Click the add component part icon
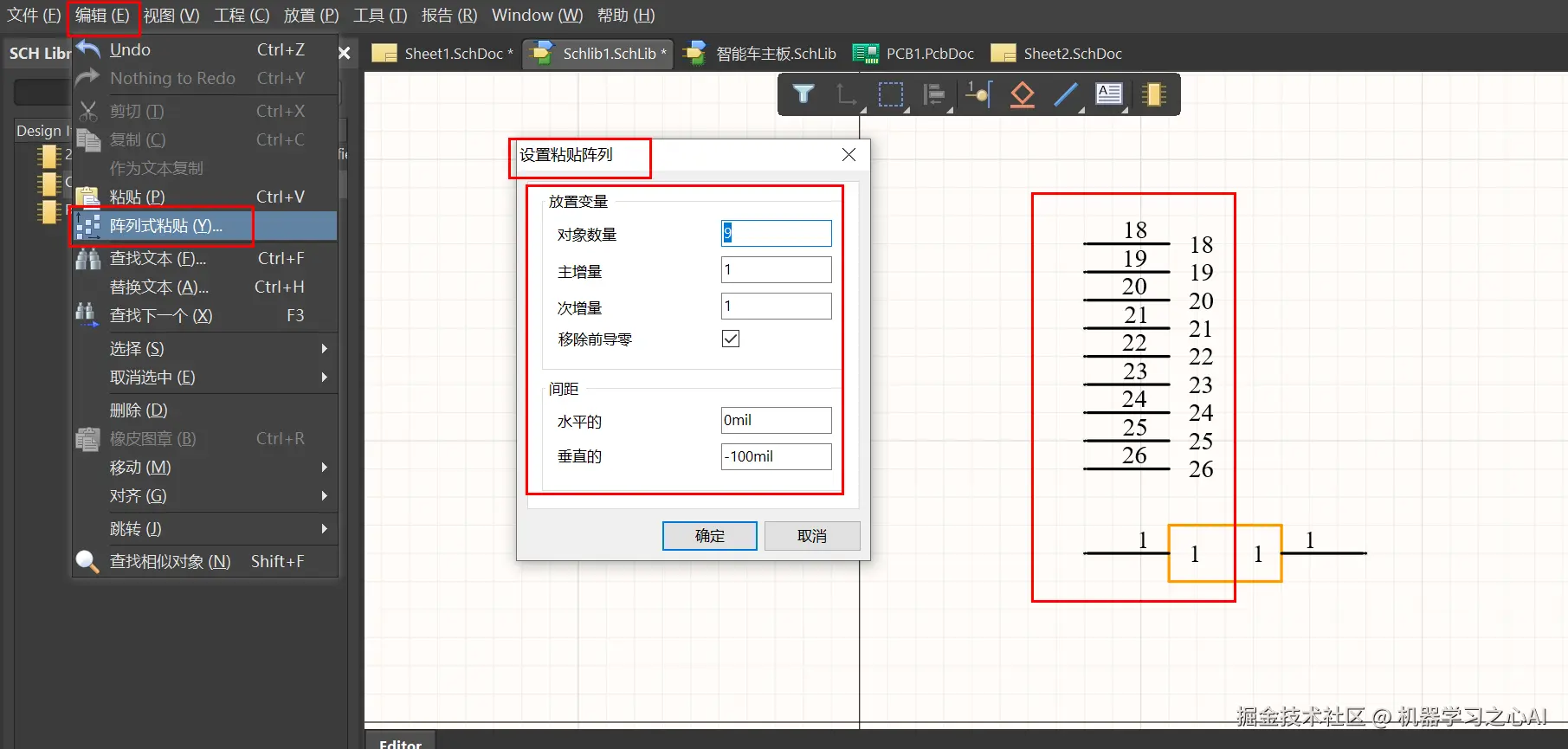Screen dimensions: 1568x749 click(x=1153, y=94)
